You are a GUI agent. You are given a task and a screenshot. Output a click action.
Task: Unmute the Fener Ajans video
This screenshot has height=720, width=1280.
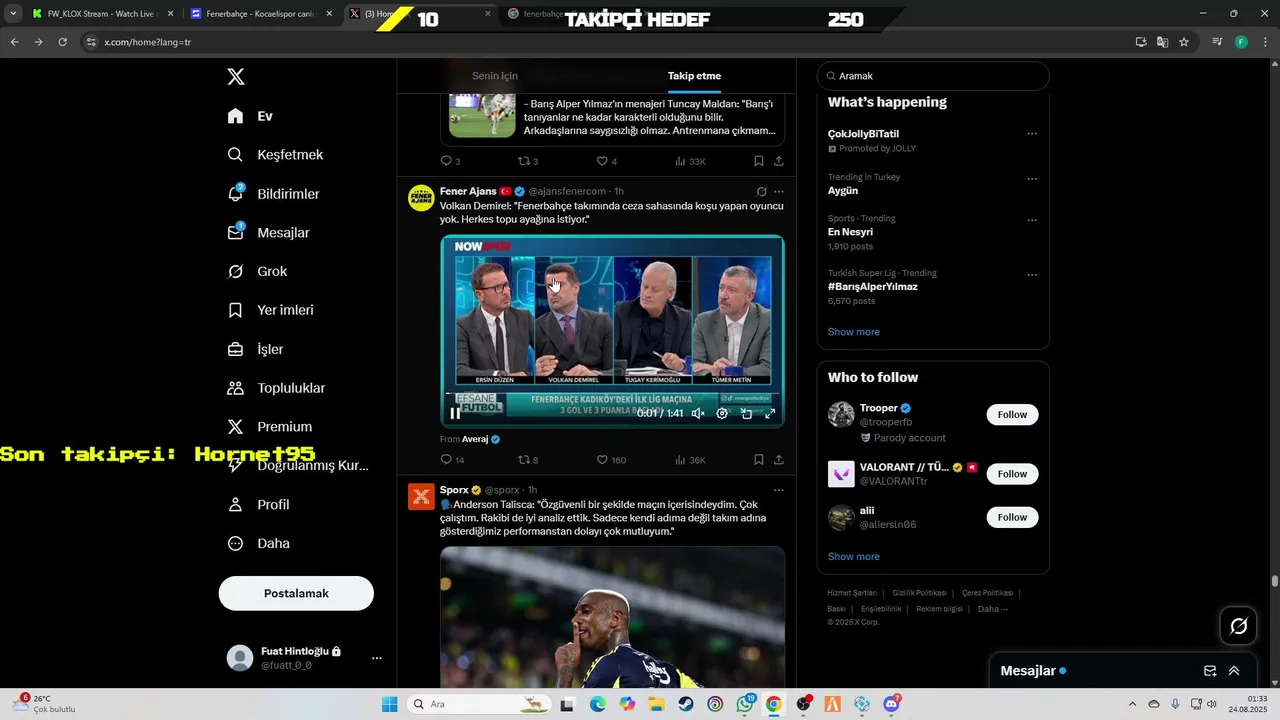tap(698, 413)
